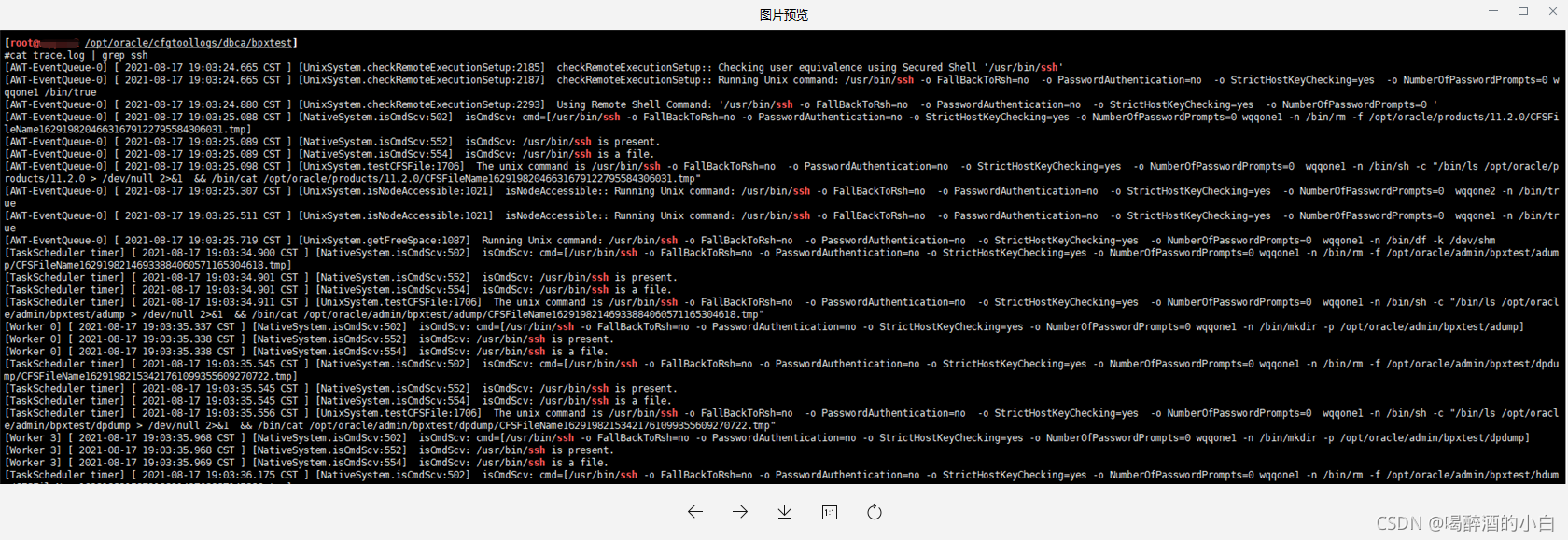Click the terminal screenshot image
This screenshot has width=1568, height=540.
coord(783,257)
